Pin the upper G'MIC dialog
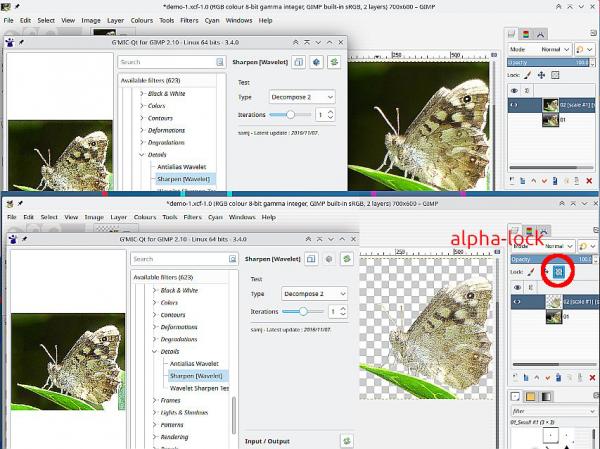This screenshot has height=449, width=600. [x=21, y=42]
